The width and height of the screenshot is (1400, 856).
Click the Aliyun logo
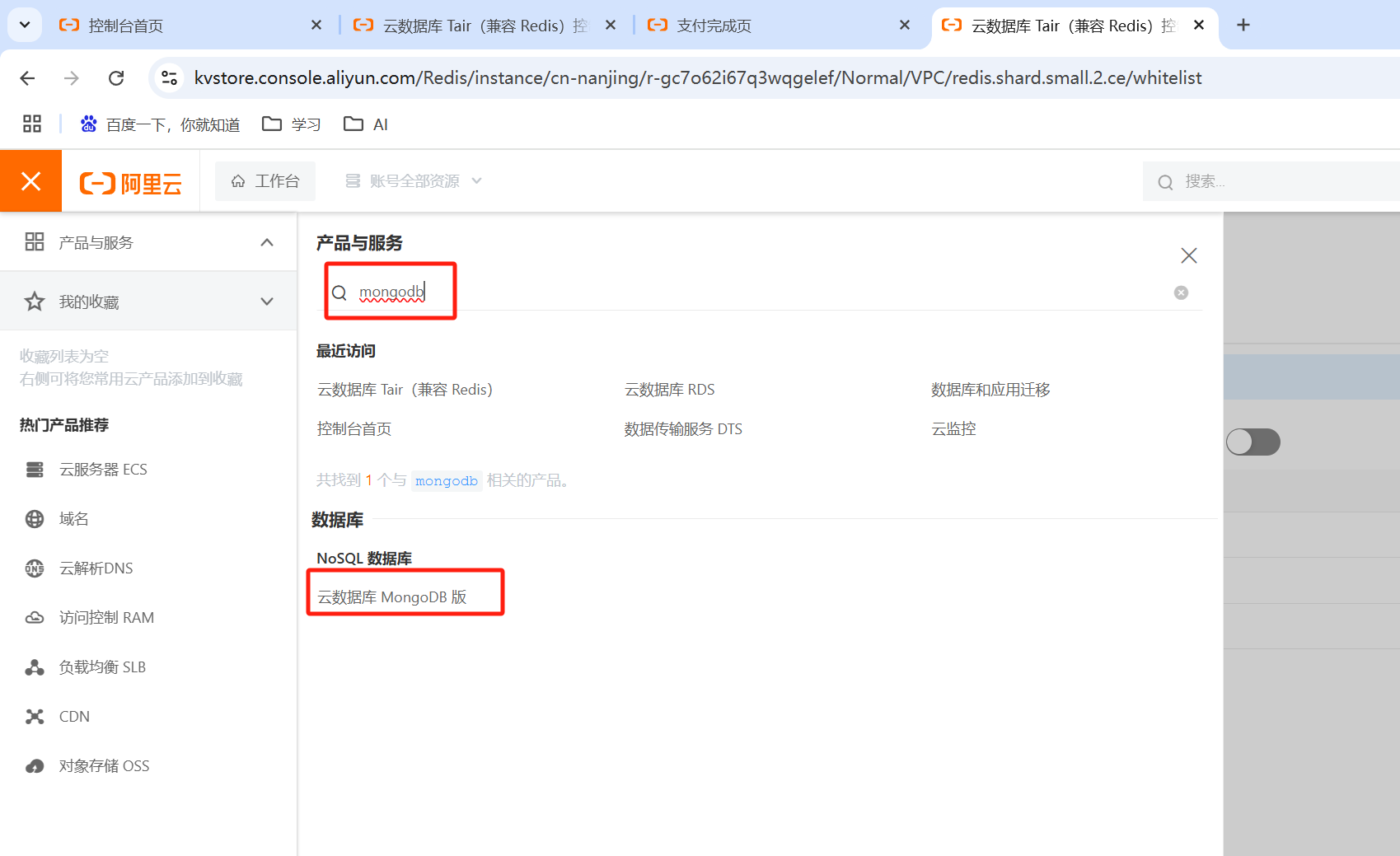(x=130, y=183)
